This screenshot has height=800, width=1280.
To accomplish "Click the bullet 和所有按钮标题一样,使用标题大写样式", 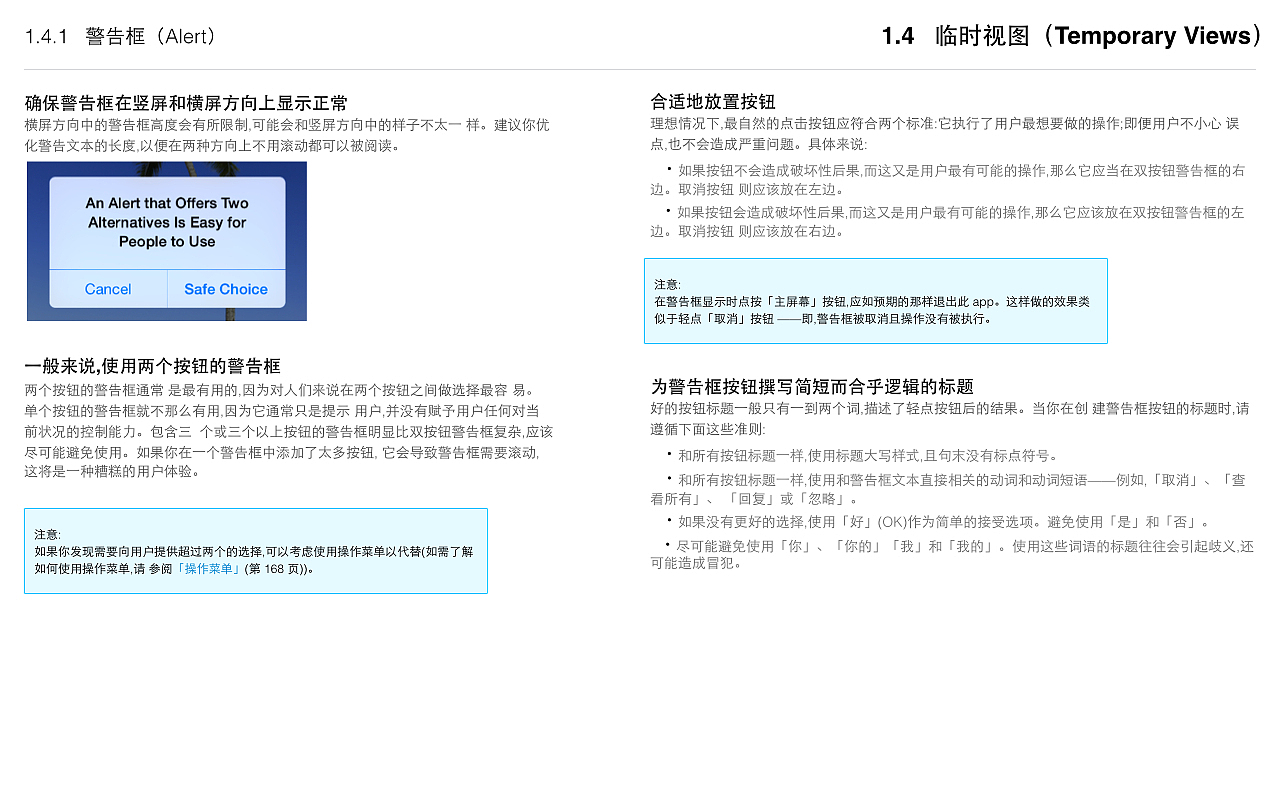I will (862, 455).
